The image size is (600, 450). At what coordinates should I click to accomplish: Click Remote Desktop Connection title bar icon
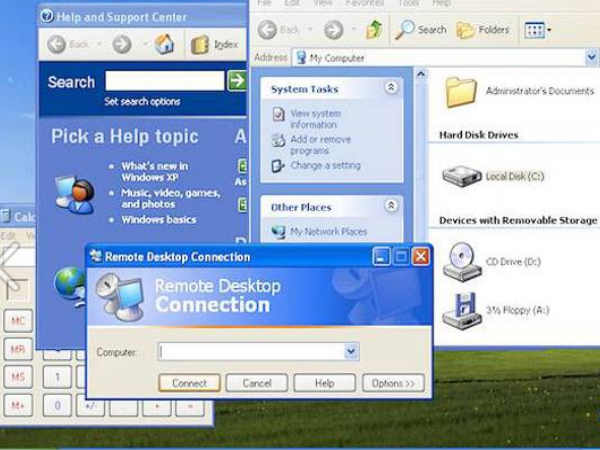point(96,256)
